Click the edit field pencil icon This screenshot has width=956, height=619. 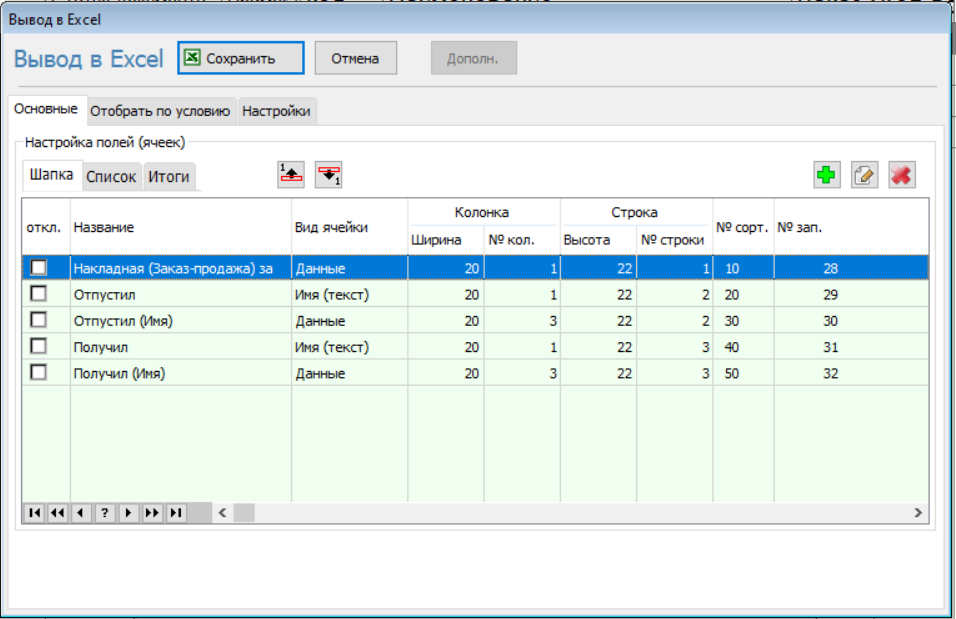pos(864,175)
